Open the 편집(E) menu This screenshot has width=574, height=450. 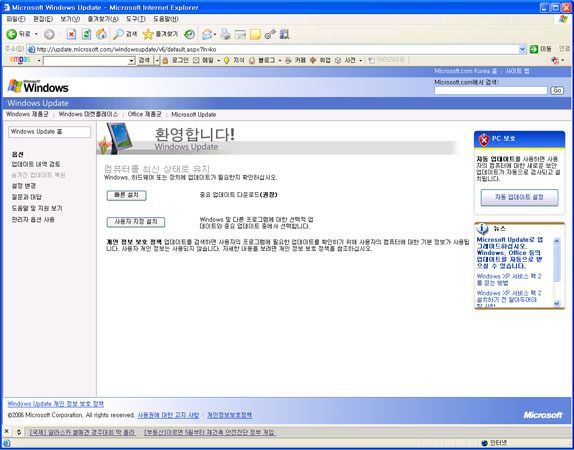[43, 19]
